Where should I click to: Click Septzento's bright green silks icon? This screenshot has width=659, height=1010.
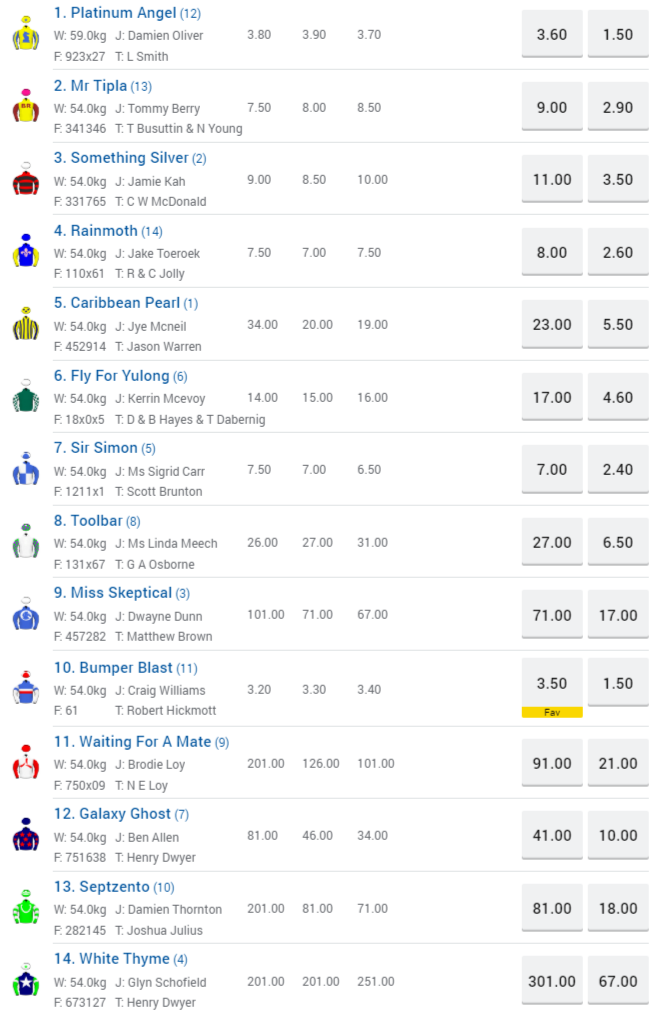[x=25, y=908]
